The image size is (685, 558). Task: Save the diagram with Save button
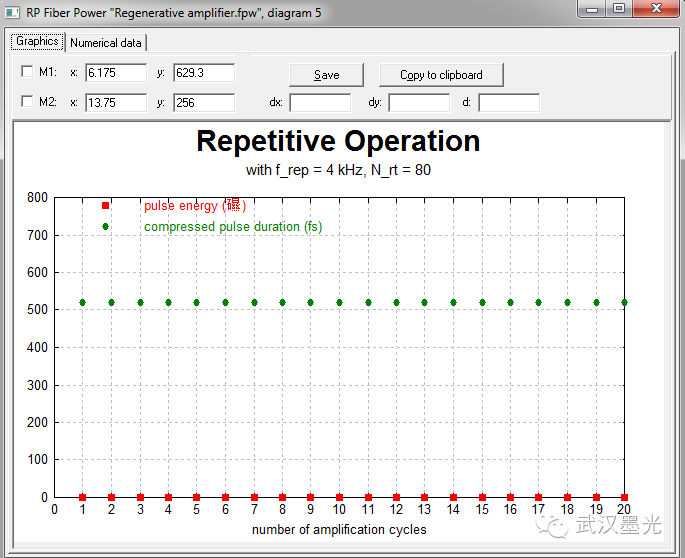(x=326, y=75)
